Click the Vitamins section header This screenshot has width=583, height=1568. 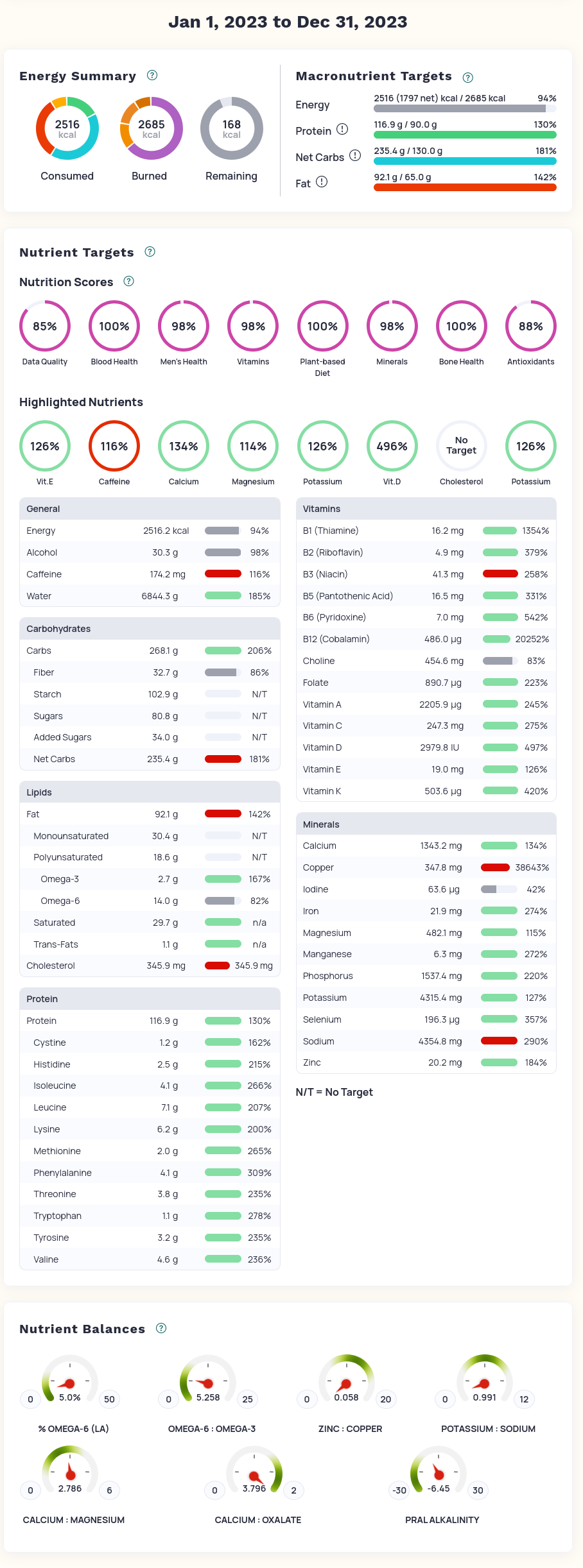pos(426,509)
